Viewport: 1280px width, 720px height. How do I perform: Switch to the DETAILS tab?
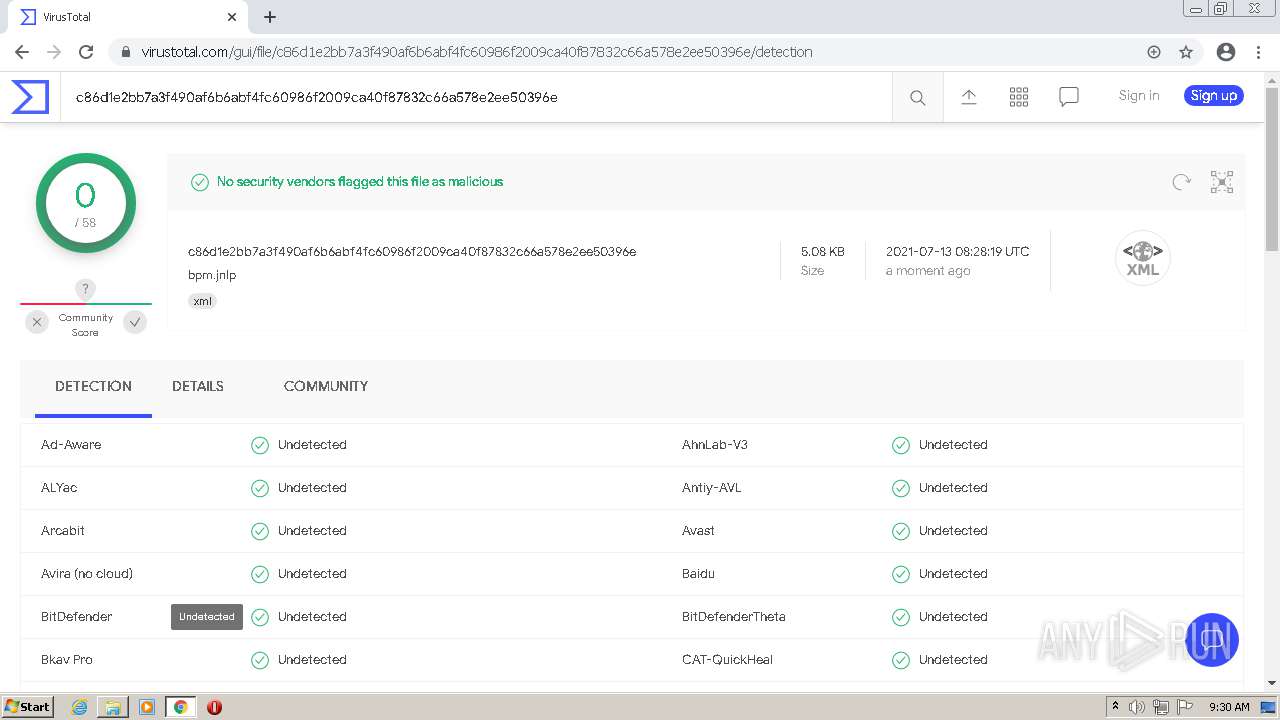(x=198, y=386)
